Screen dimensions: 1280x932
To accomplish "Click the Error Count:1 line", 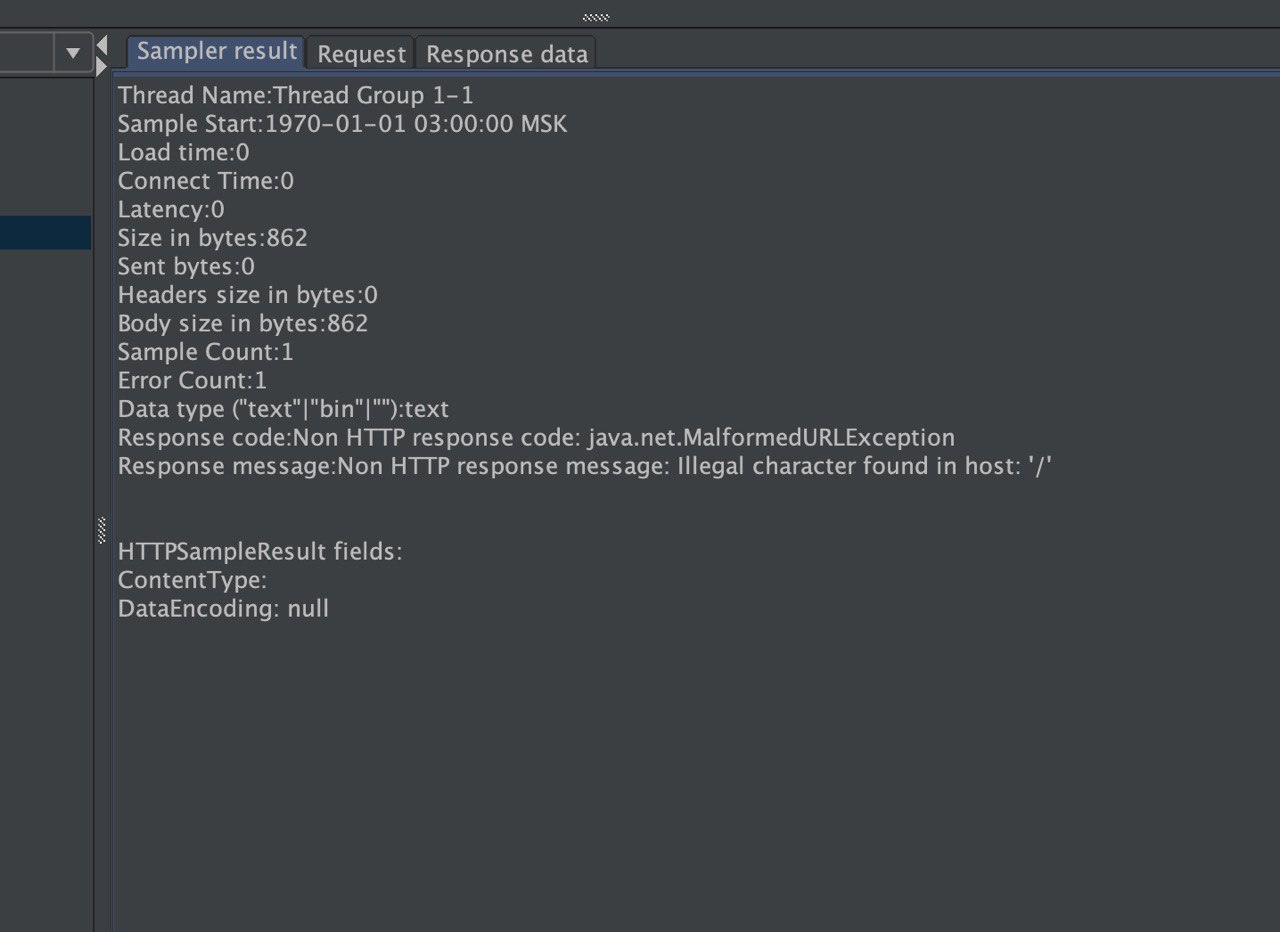I will pos(192,380).
